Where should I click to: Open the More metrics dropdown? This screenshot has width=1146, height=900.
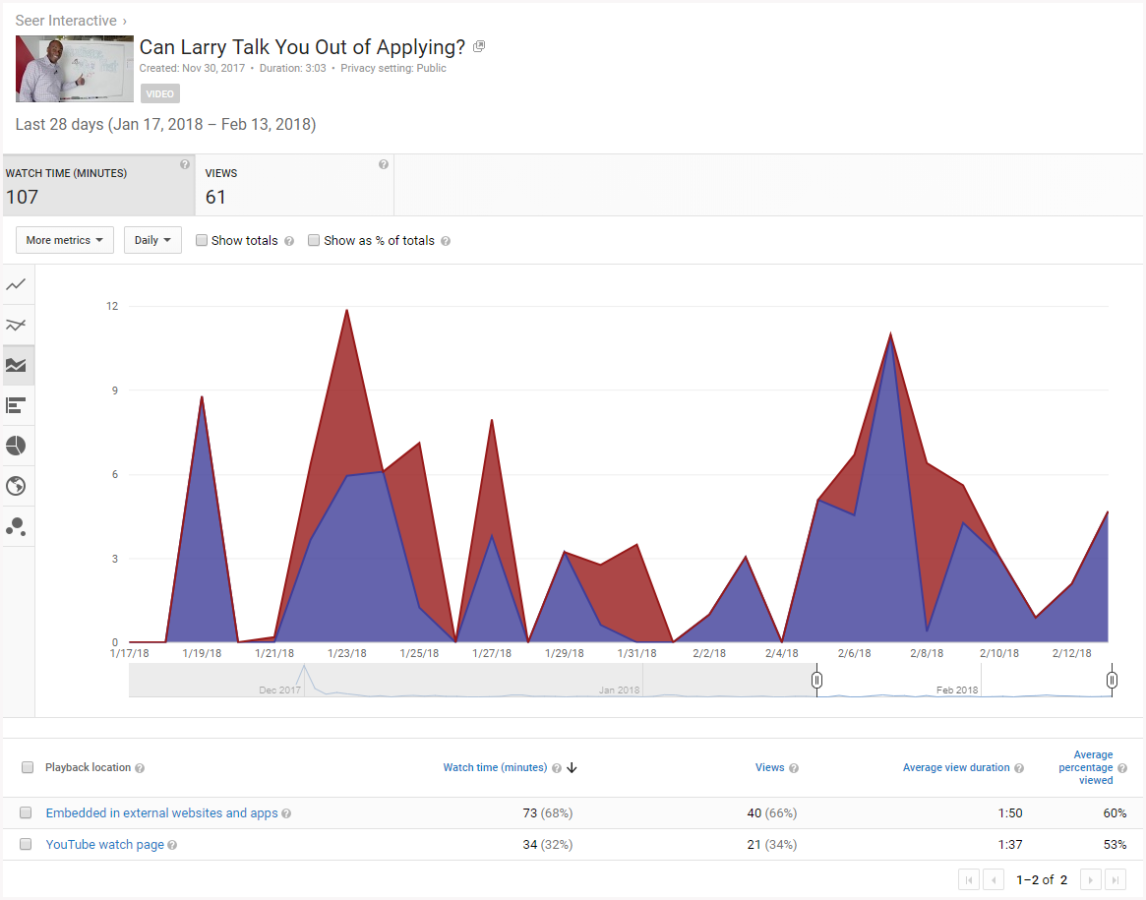(x=65, y=240)
